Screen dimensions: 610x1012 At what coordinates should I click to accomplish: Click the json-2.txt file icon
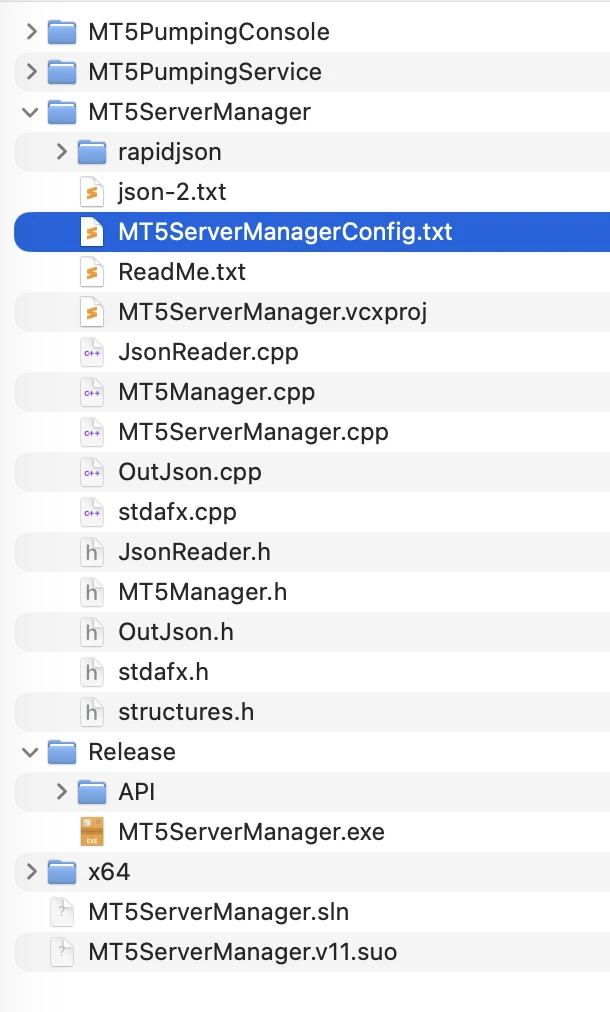coord(91,192)
